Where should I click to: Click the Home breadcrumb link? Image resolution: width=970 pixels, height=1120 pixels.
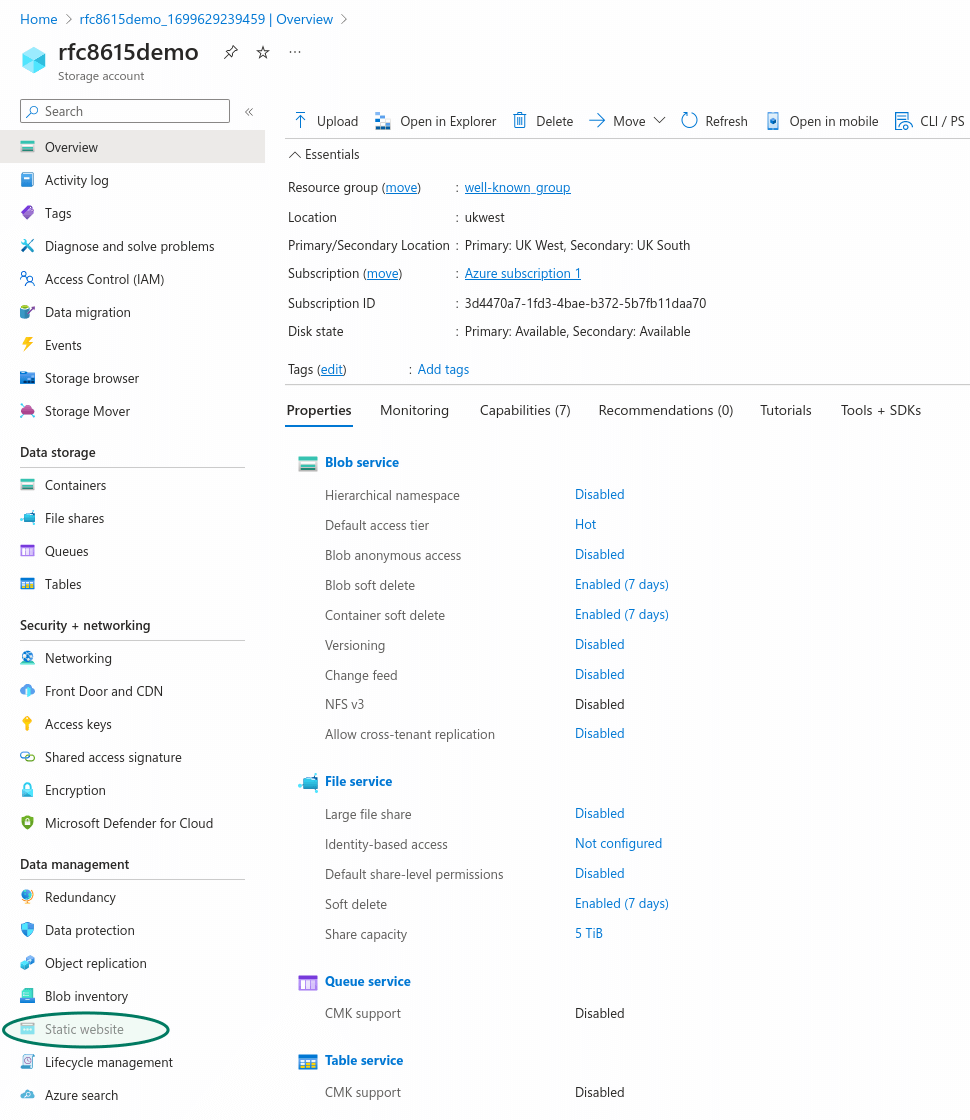click(x=39, y=19)
